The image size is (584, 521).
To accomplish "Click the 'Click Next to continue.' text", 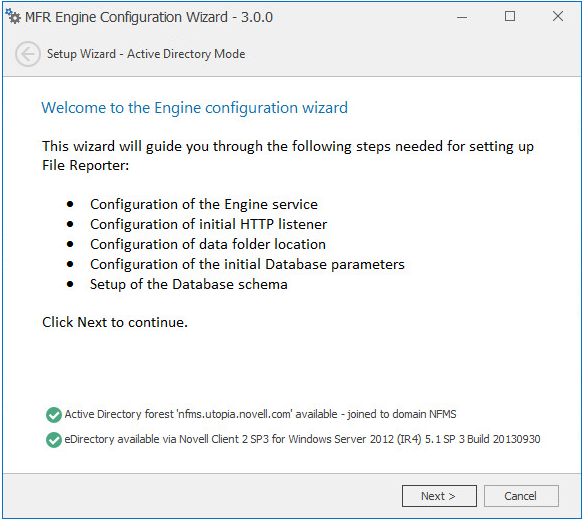I will pyautogui.click(x=115, y=322).
